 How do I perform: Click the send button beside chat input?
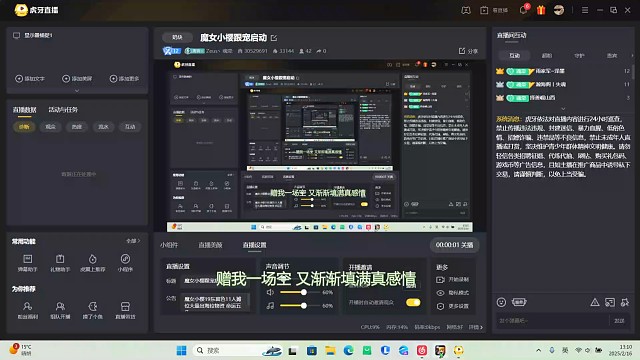619,321
